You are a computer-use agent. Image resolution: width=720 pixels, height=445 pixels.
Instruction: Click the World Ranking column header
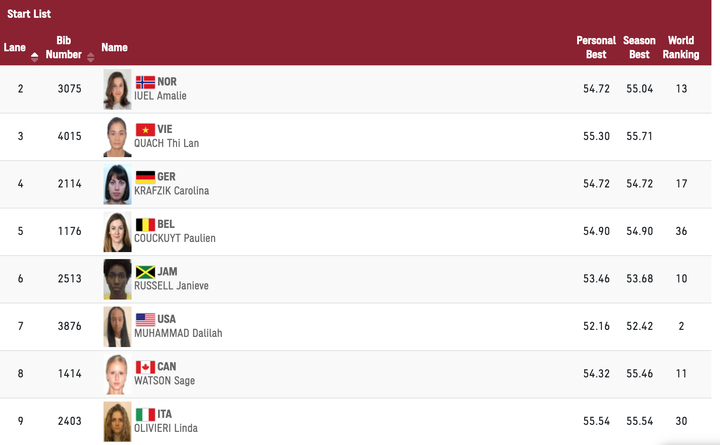(681, 47)
